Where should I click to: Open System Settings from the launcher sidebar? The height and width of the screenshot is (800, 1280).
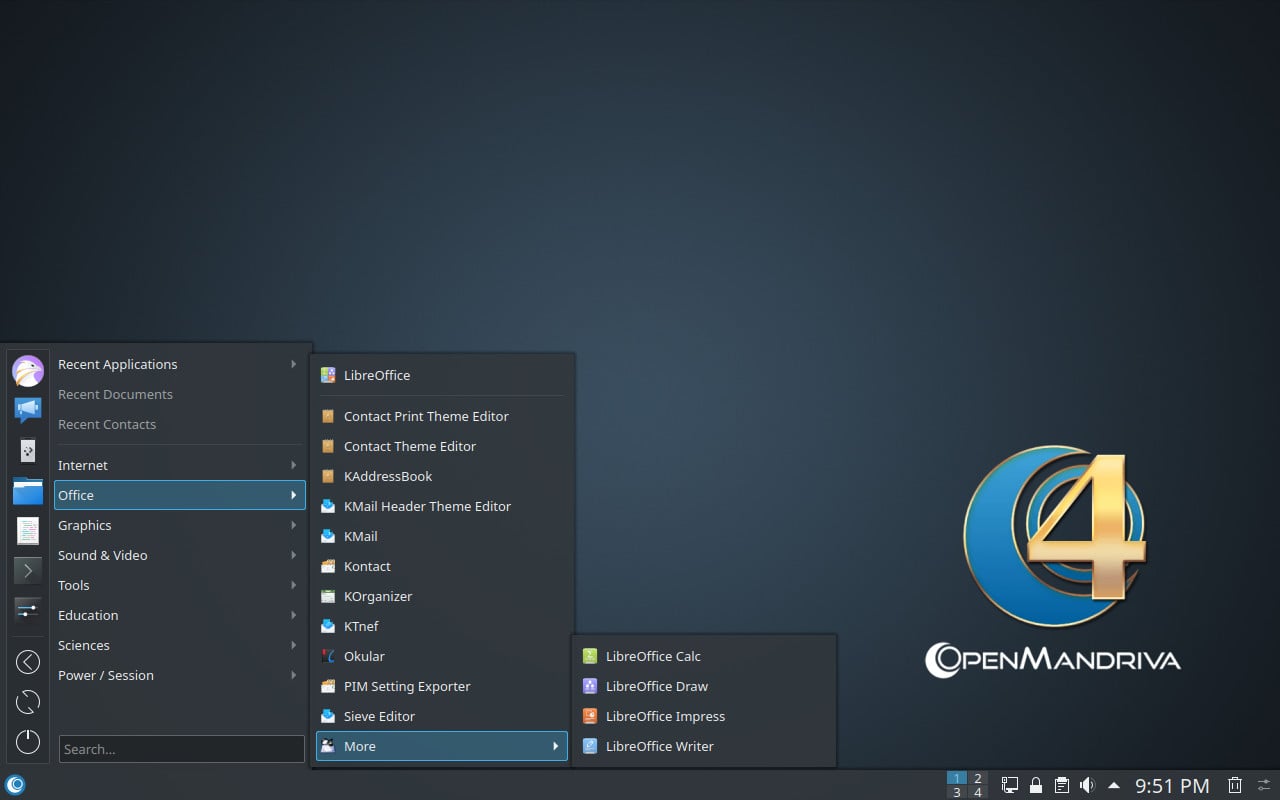pos(27,611)
